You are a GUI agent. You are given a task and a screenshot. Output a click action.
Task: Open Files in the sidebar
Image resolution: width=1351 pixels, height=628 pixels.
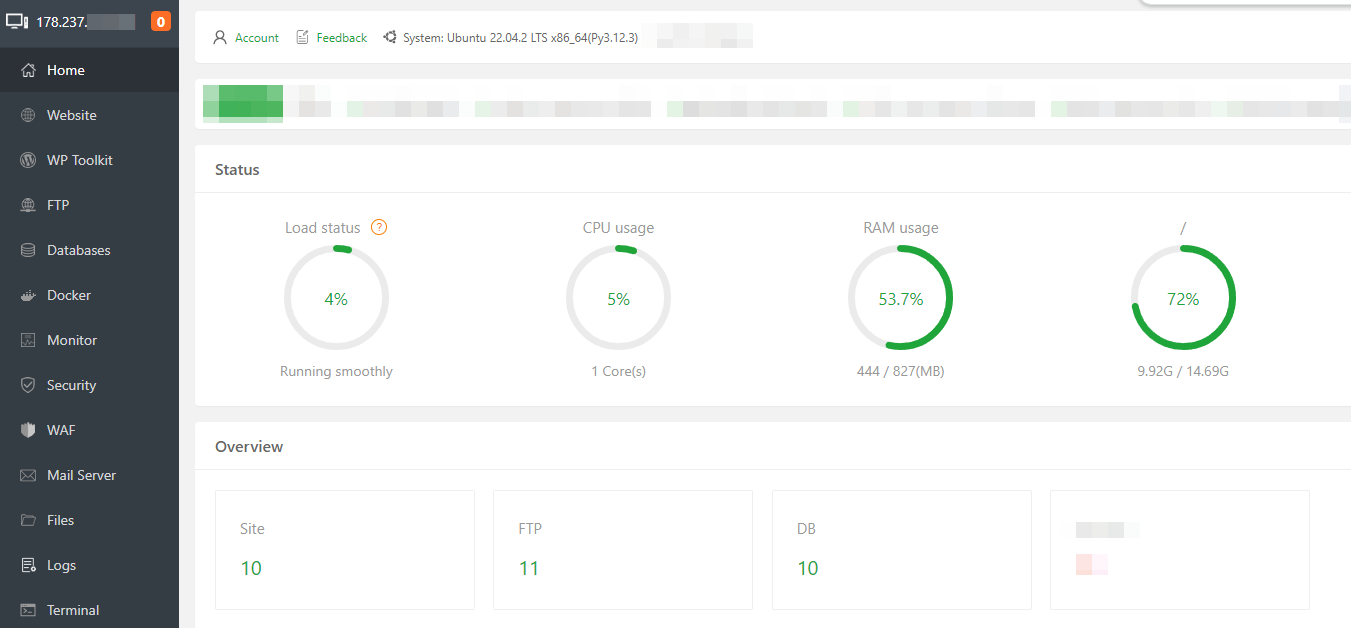[x=89, y=520]
